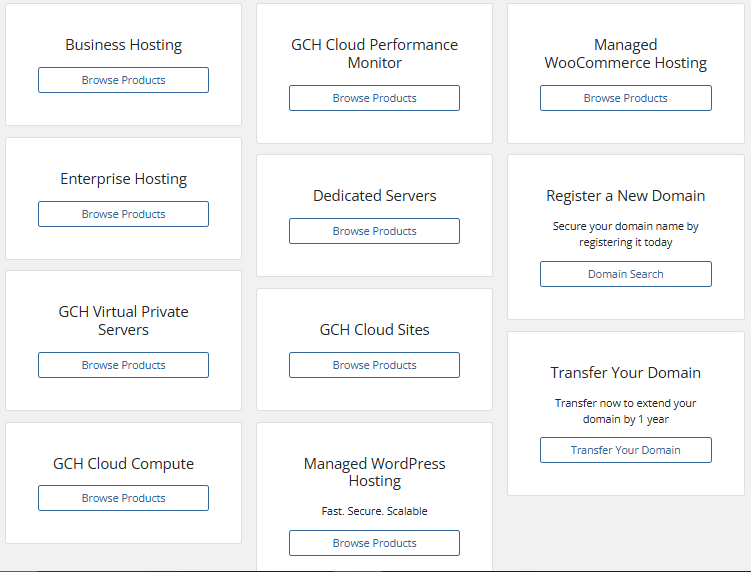751x572 pixels.
Task: Click the Transfer Your Domain card heading
Action: pos(625,373)
